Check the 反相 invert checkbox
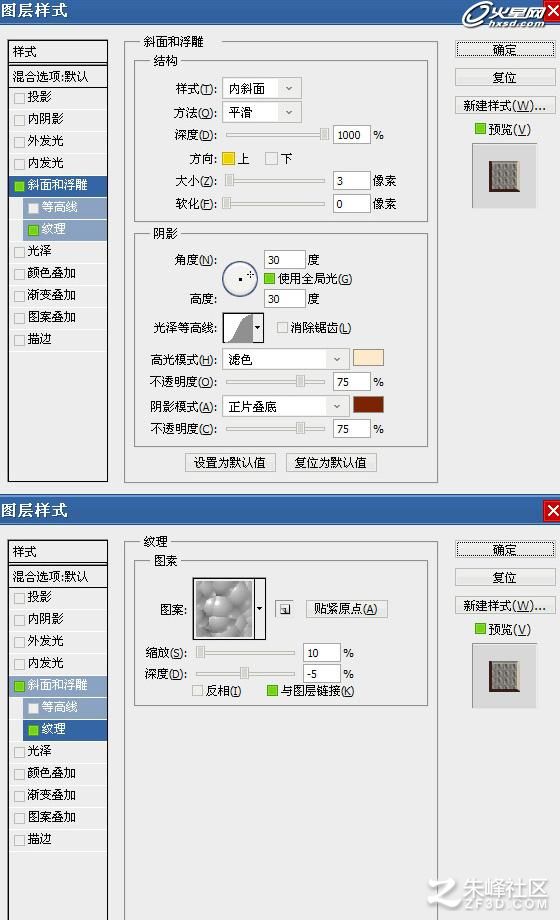Viewport: 560px width, 920px height. (198, 691)
